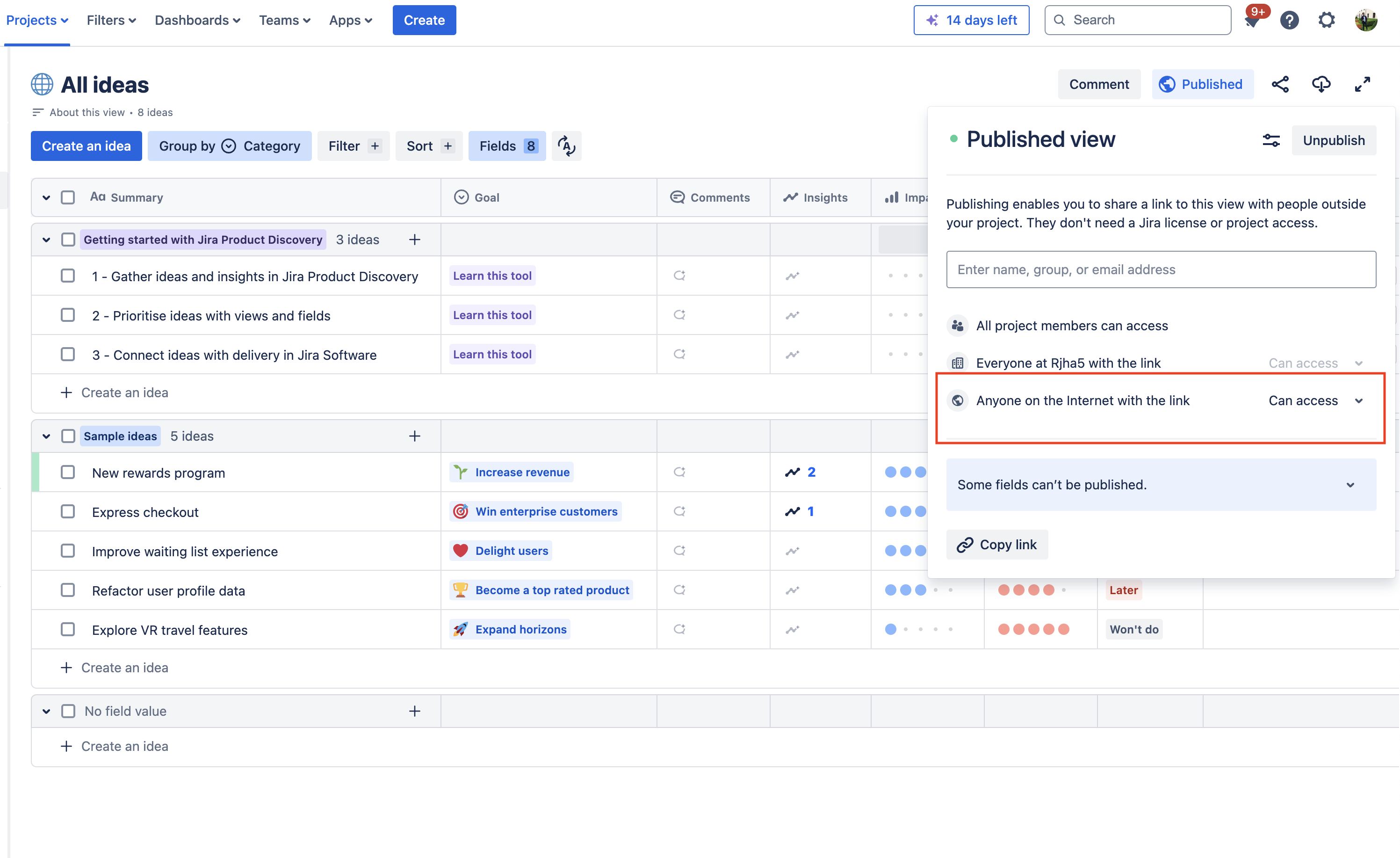Open Jira settings gear icon
The width and height of the screenshot is (1400, 858).
click(x=1327, y=20)
